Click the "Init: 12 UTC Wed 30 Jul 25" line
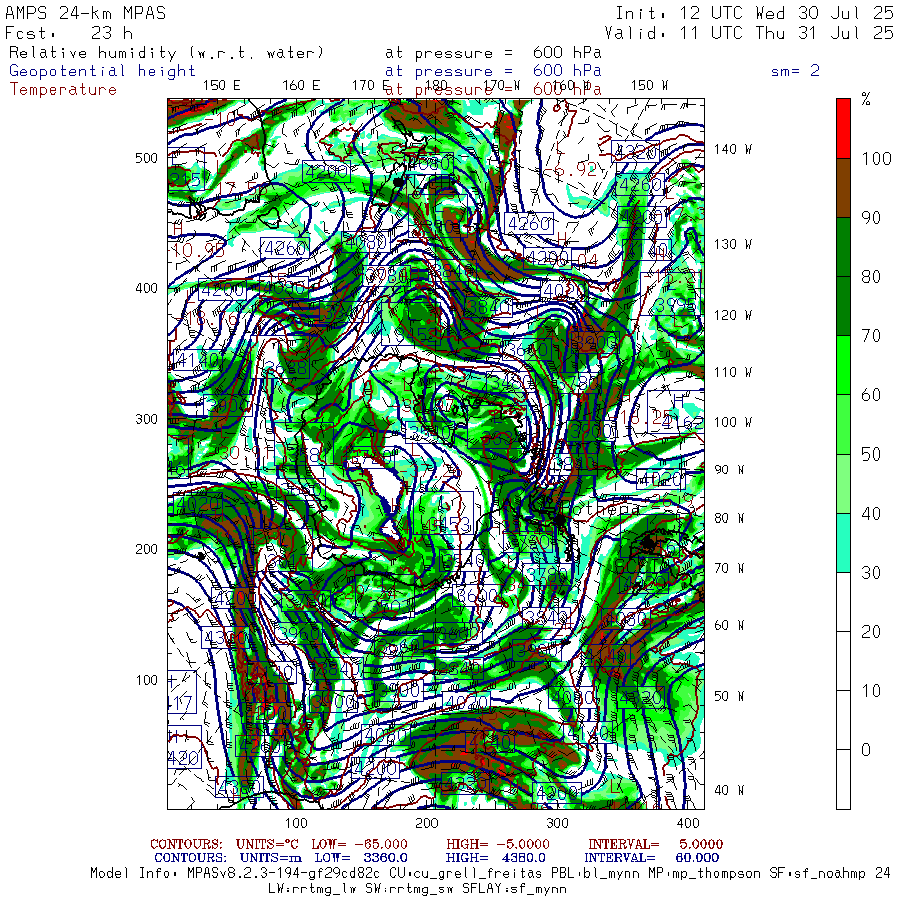 754,13
